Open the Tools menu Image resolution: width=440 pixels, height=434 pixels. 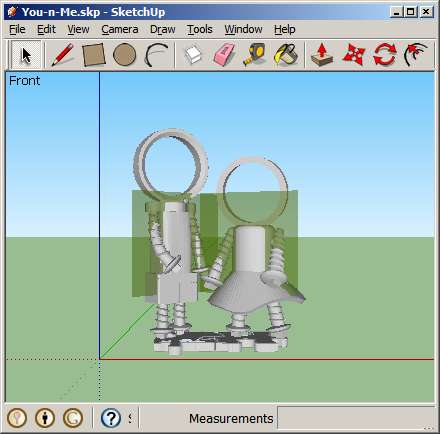(199, 29)
